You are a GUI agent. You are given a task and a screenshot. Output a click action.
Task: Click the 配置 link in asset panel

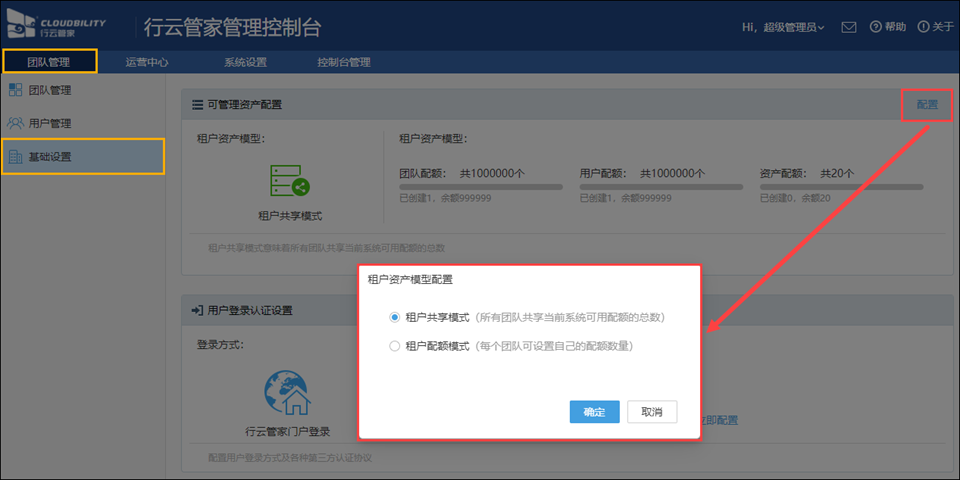927,104
